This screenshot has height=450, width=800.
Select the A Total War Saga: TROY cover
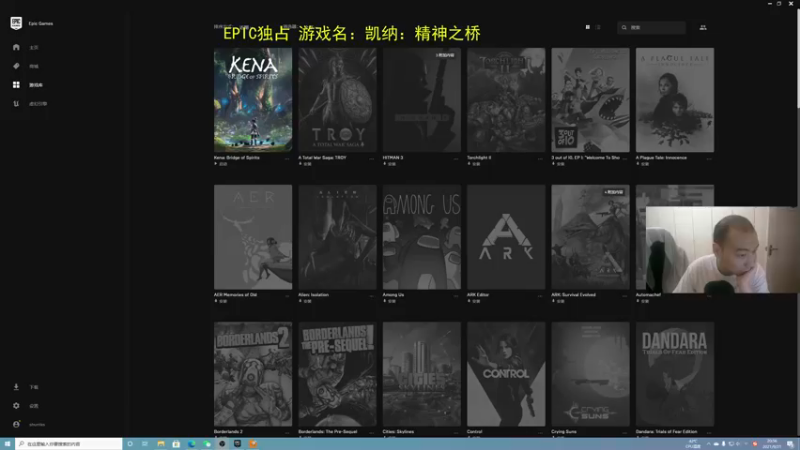pyautogui.click(x=337, y=100)
